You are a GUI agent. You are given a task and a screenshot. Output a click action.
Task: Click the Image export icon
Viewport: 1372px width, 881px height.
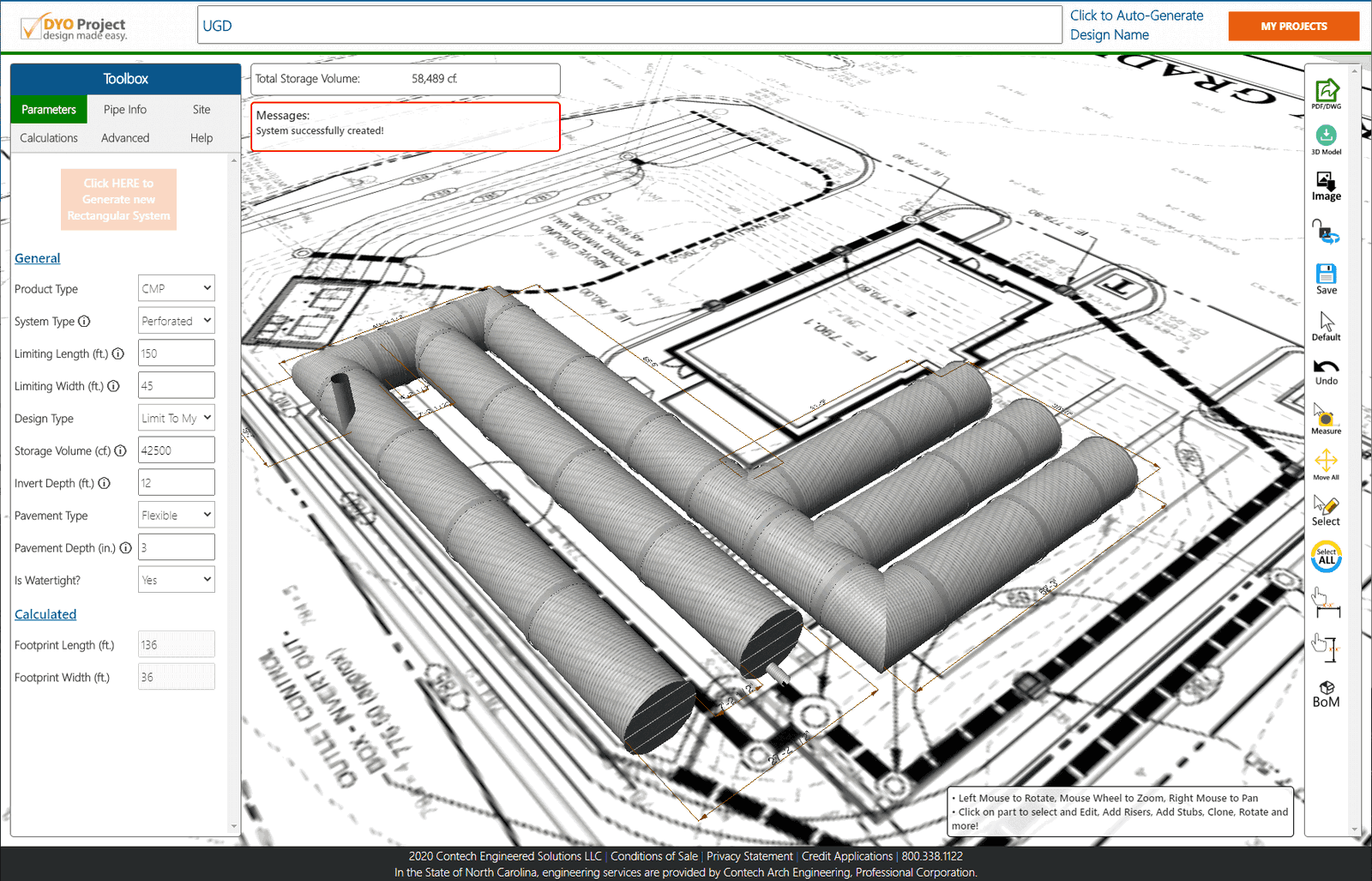click(x=1326, y=185)
